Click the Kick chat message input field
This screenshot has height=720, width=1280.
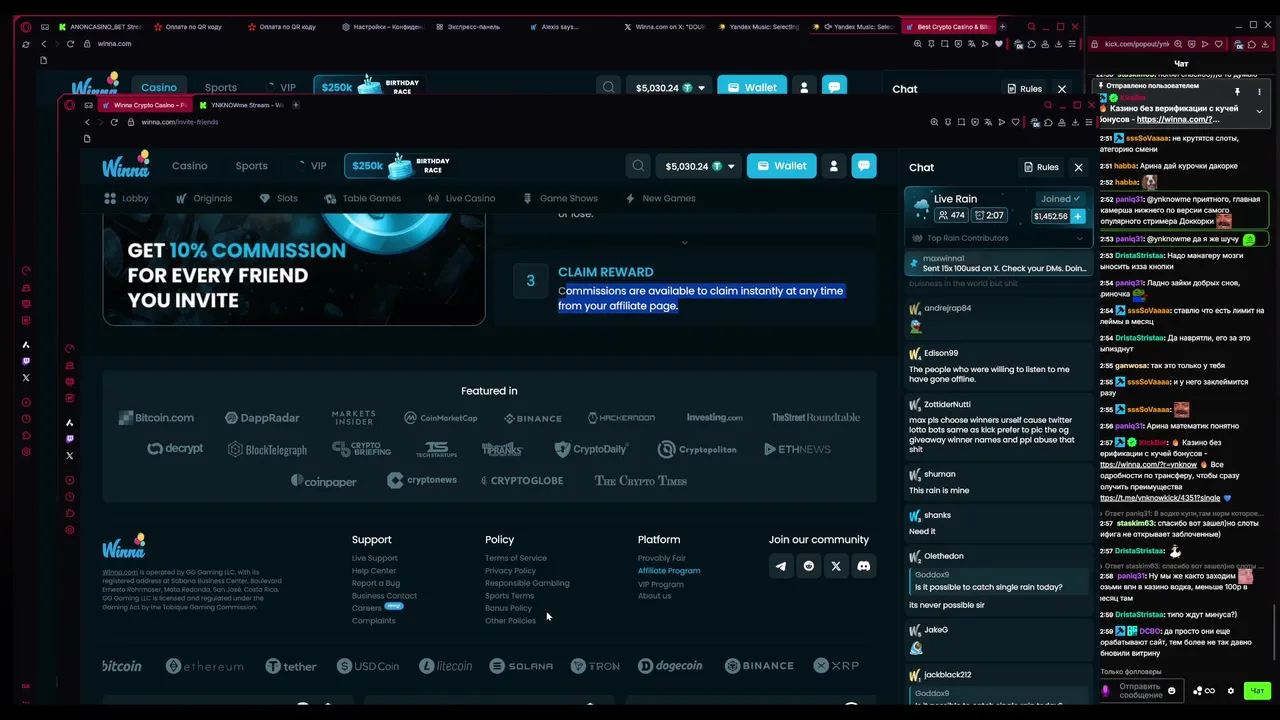coord(1140,691)
